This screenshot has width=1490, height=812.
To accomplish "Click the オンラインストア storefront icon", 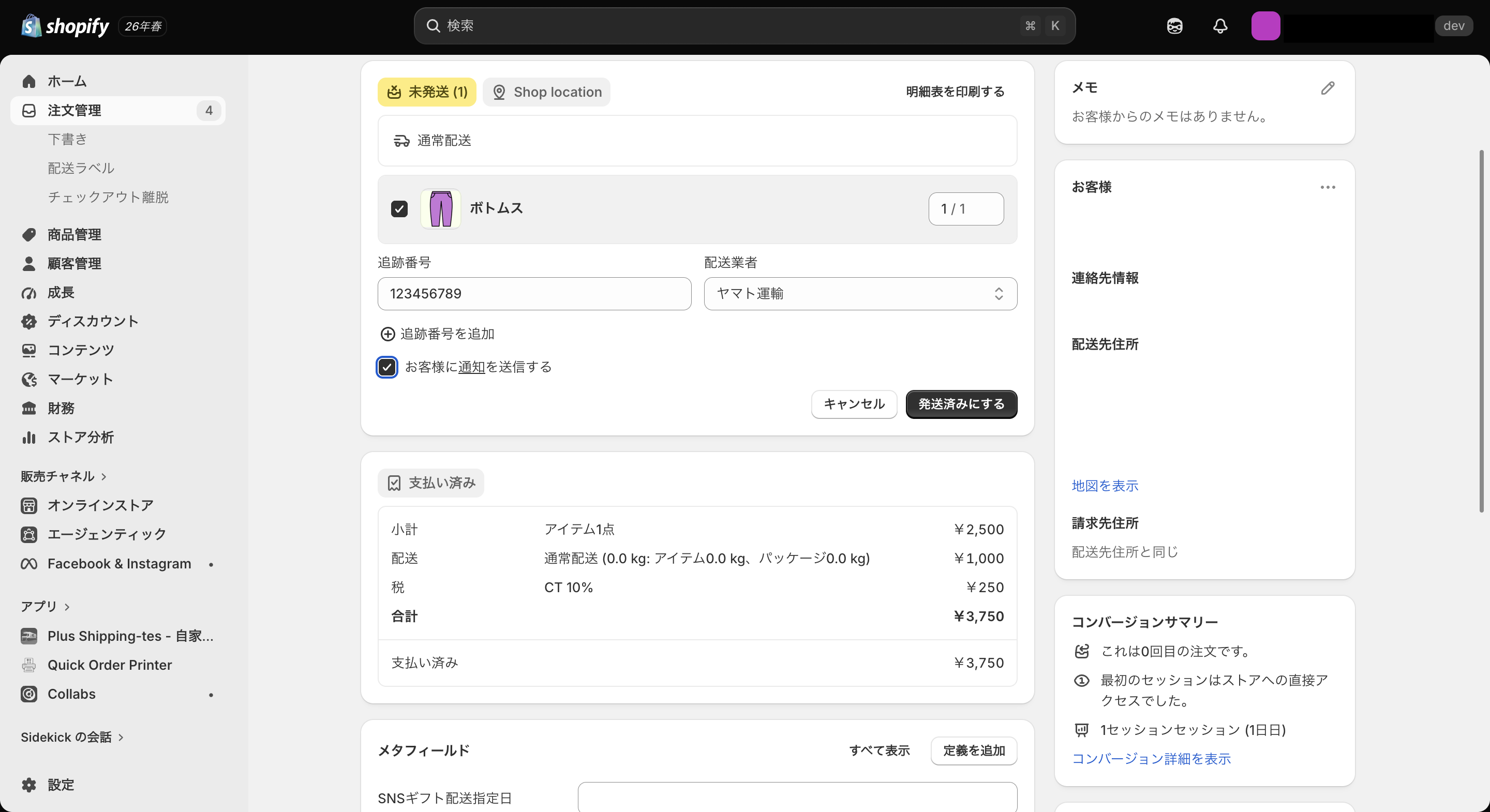I will point(28,505).
